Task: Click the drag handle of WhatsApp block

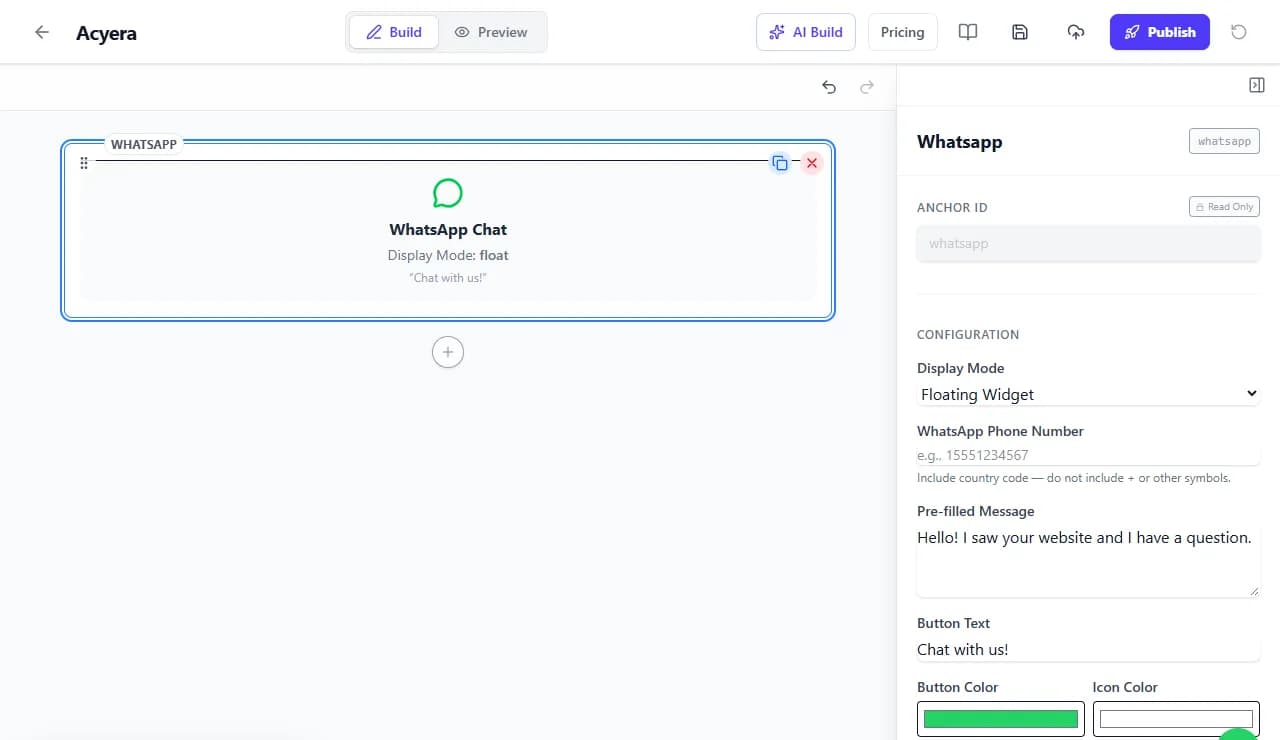Action: click(84, 163)
